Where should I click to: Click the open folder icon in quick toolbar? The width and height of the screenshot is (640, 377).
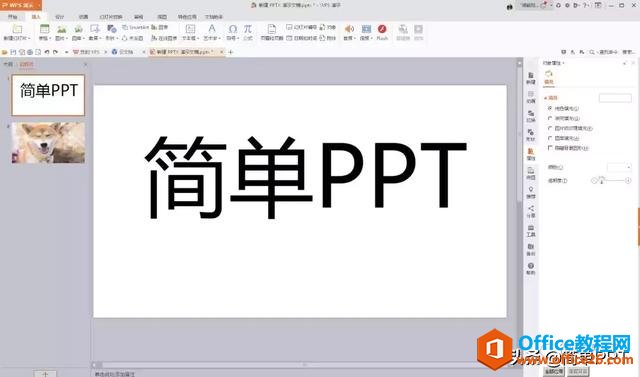(4, 52)
